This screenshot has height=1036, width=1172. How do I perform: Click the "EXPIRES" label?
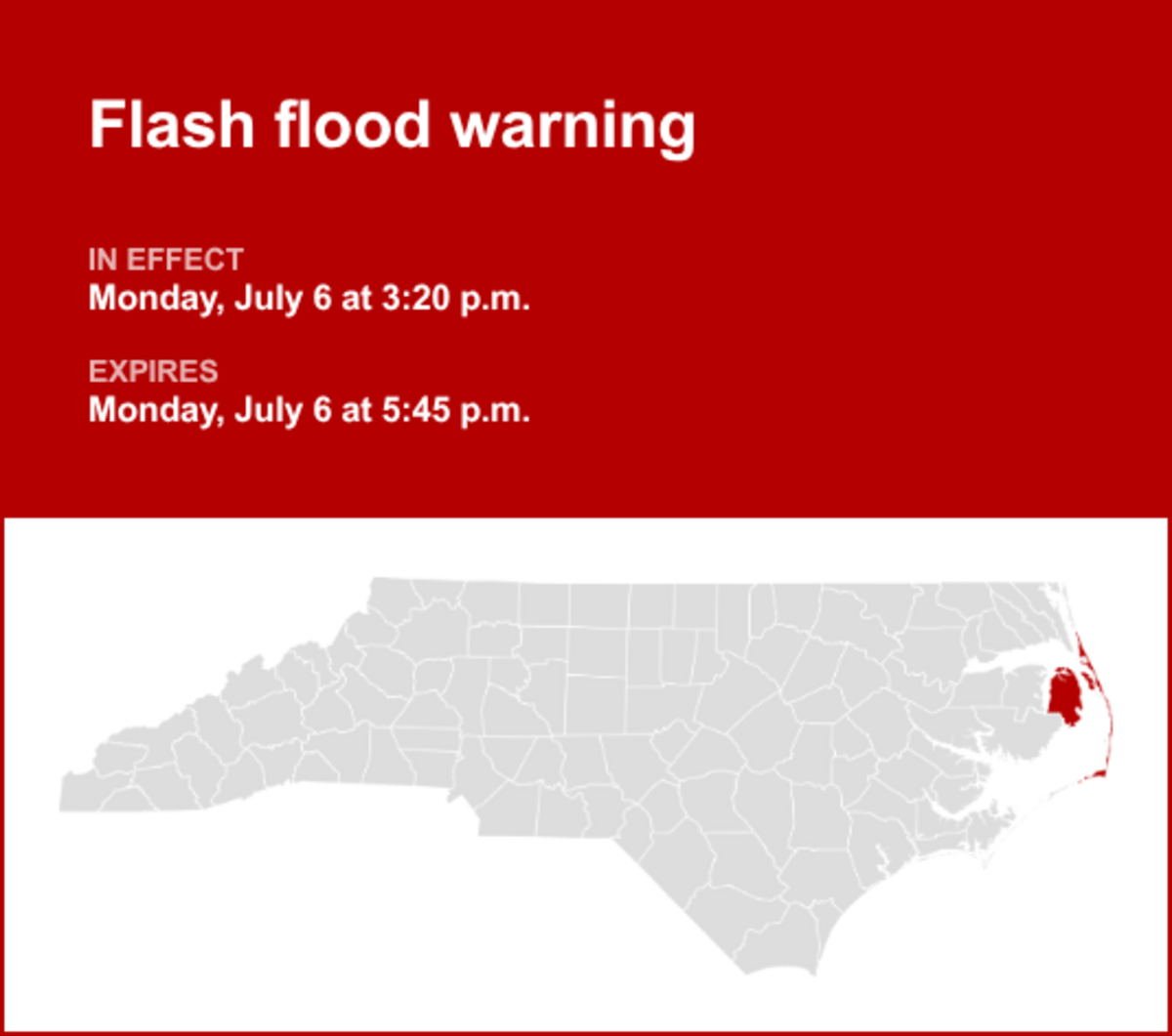[153, 371]
